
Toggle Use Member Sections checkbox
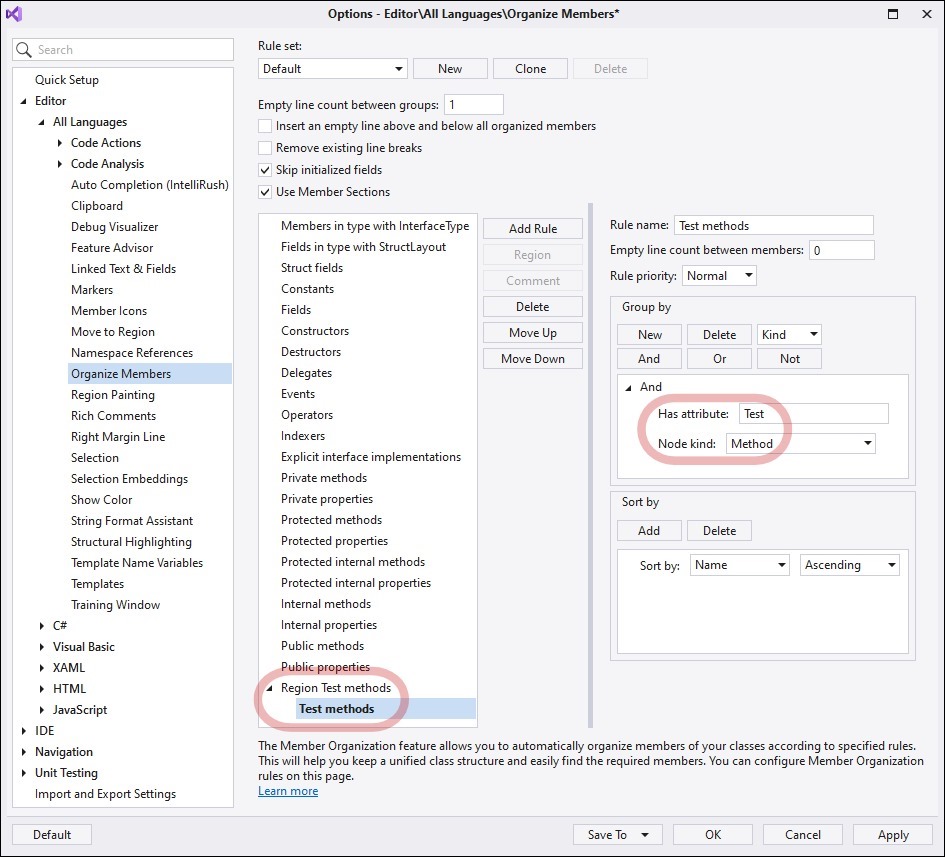pyautogui.click(x=265, y=192)
